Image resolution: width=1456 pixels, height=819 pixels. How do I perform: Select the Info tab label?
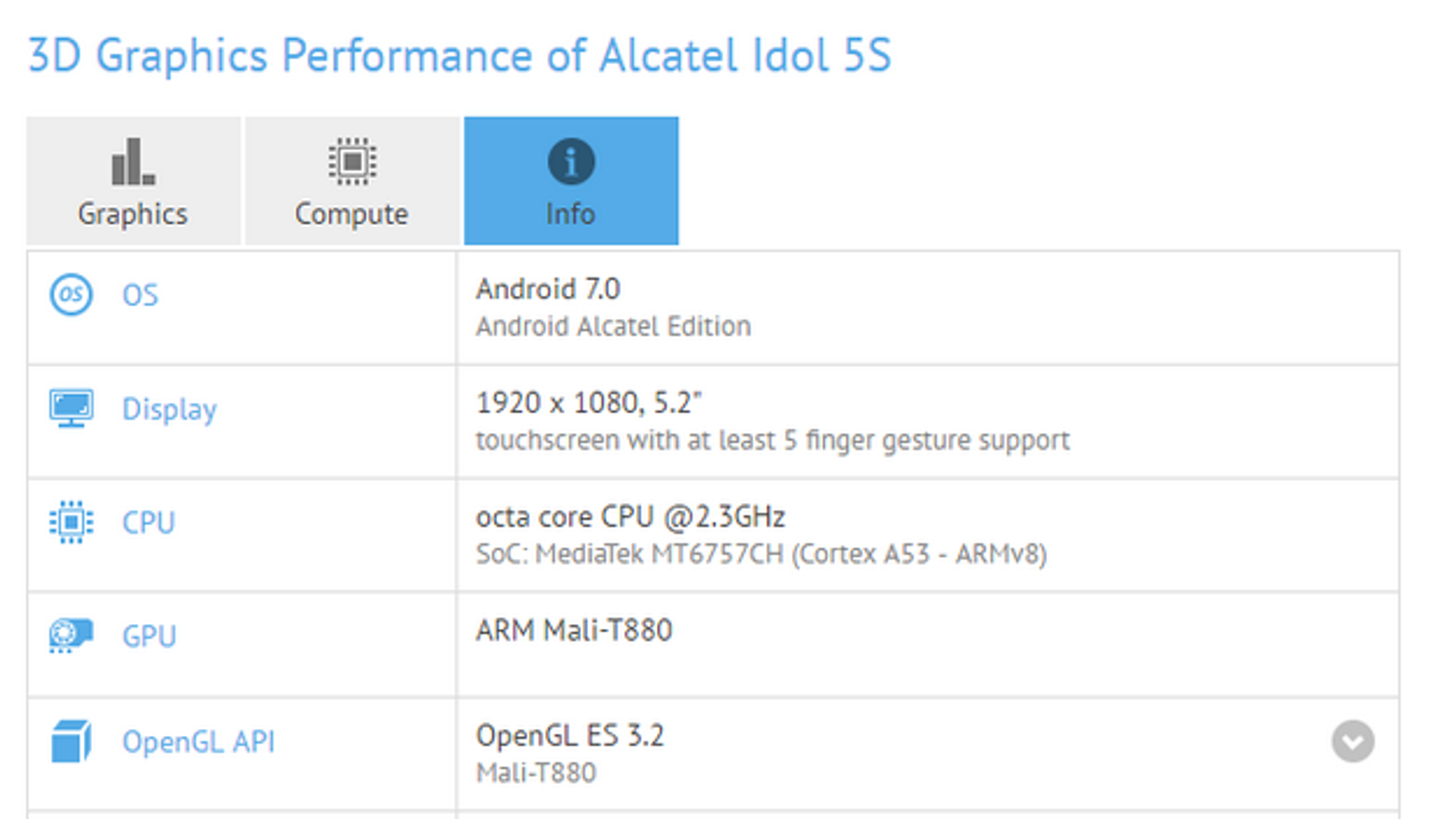[571, 214]
